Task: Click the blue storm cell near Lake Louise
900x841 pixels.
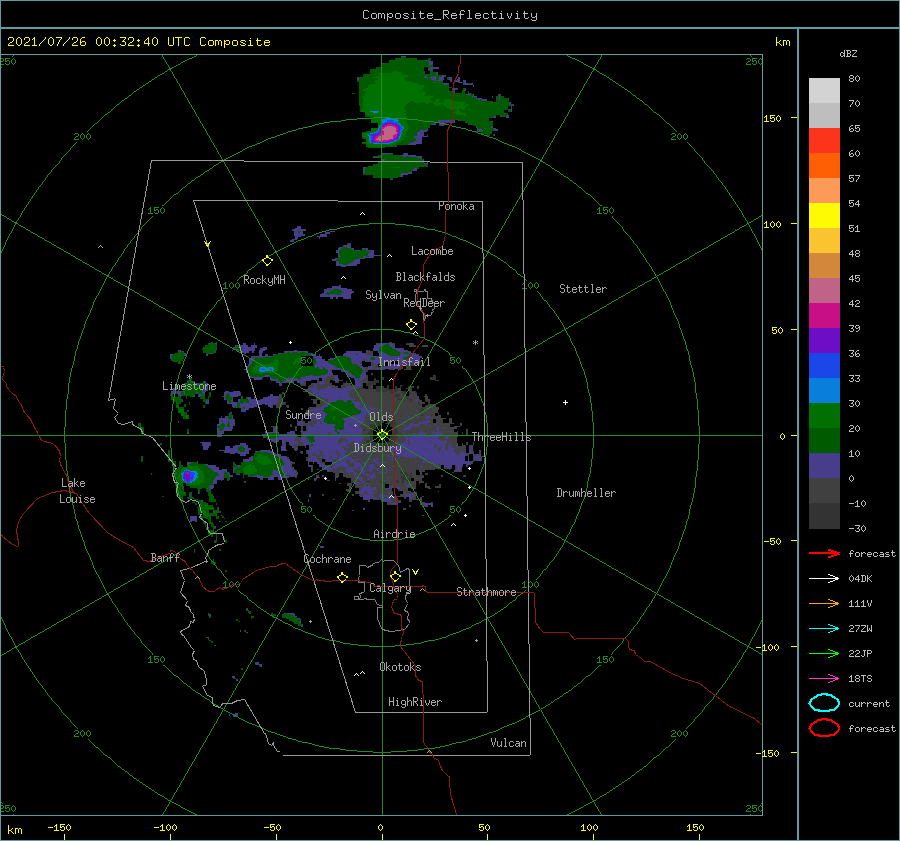Action: click(189, 476)
